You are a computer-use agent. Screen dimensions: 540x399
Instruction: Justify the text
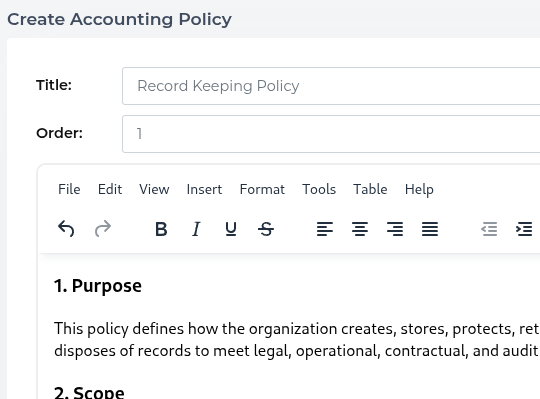[x=430, y=229]
